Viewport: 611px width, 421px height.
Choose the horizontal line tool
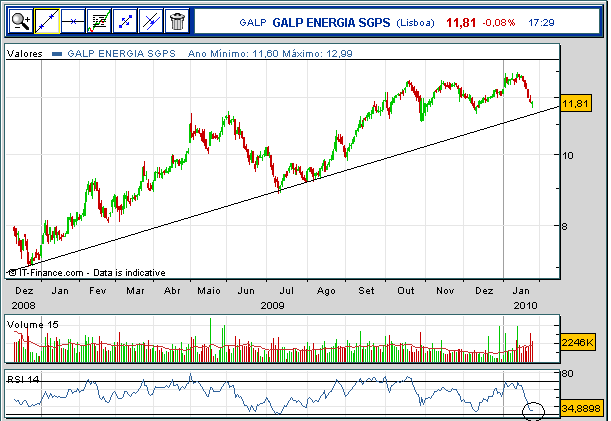pos(73,21)
